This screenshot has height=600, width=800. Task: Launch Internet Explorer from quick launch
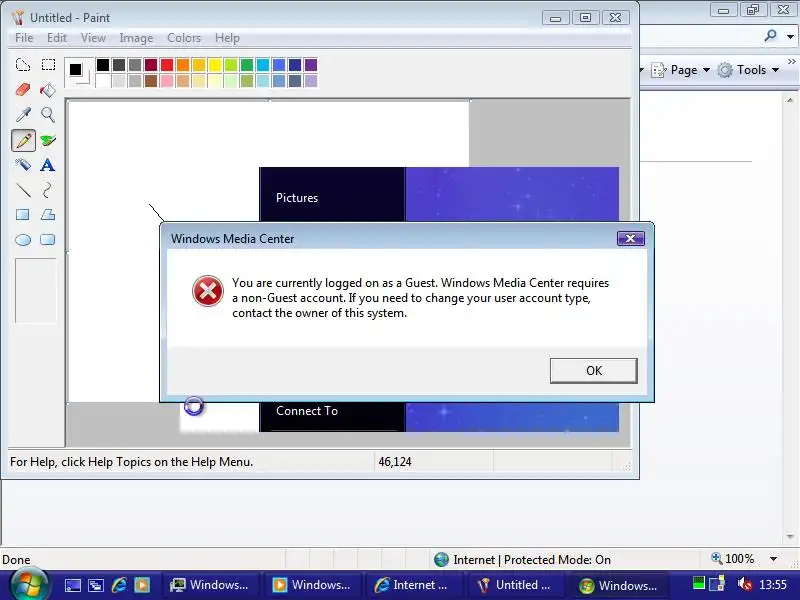[119, 585]
